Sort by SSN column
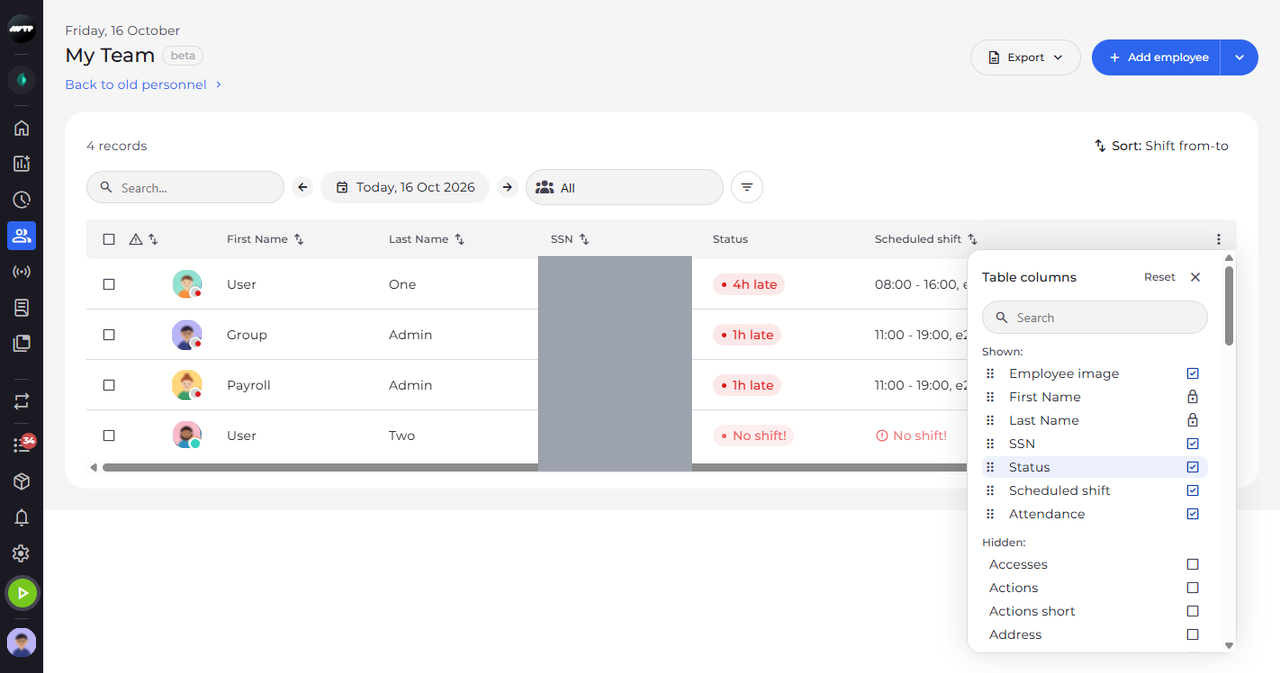 point(584,240)
